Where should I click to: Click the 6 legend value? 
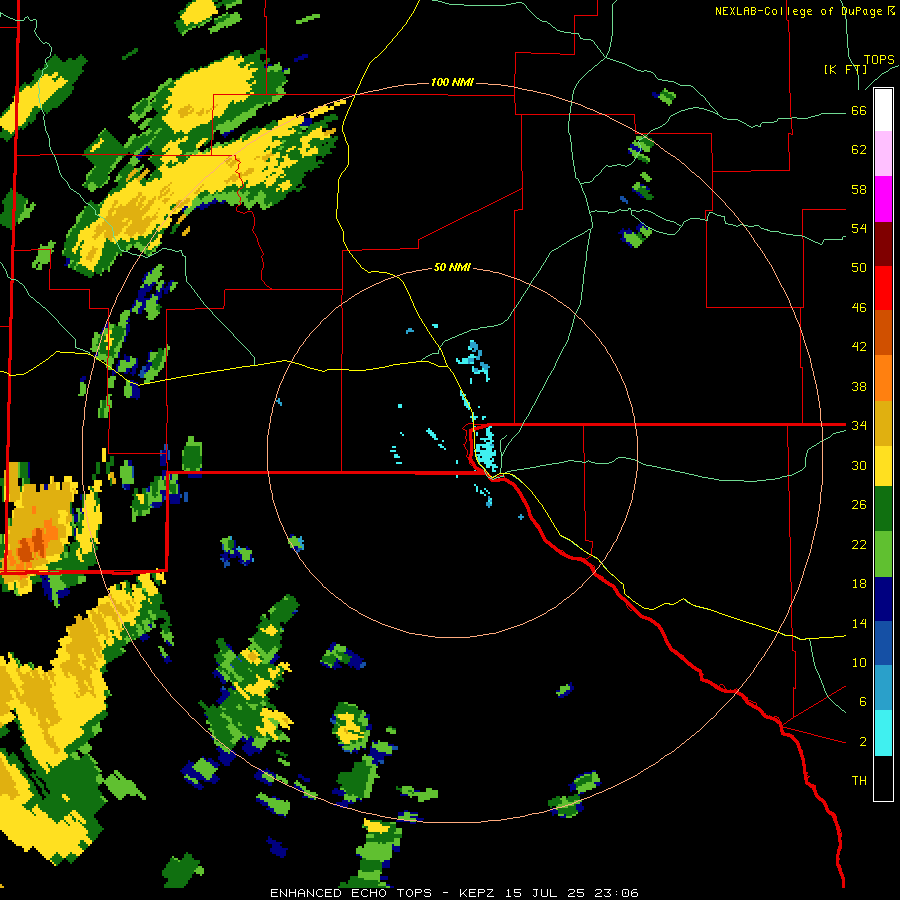tap(862, 701)
